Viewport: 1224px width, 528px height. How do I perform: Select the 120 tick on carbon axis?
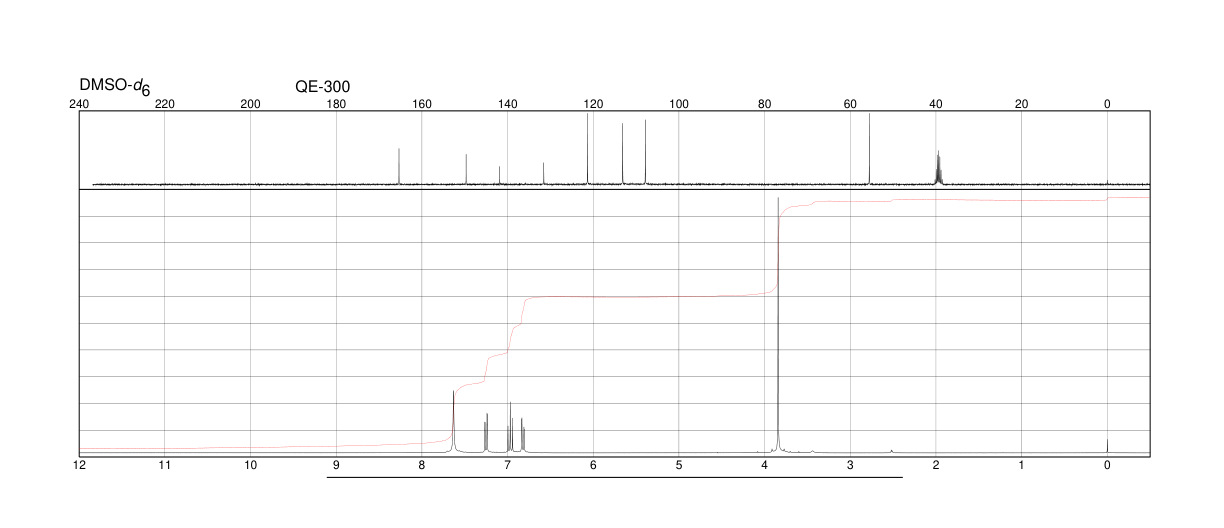click(x=593, y=104)
